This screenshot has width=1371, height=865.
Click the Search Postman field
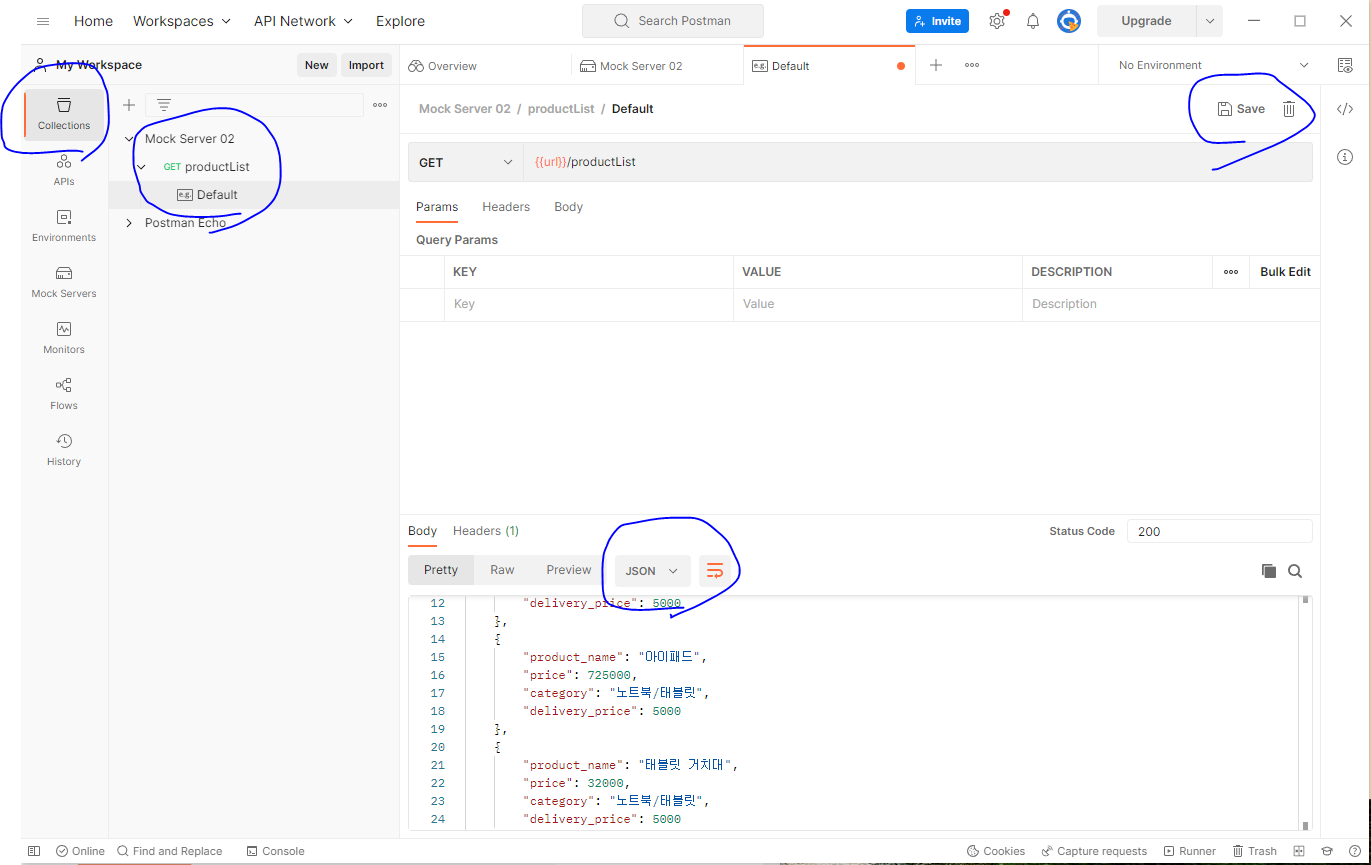tap(673, 21)
